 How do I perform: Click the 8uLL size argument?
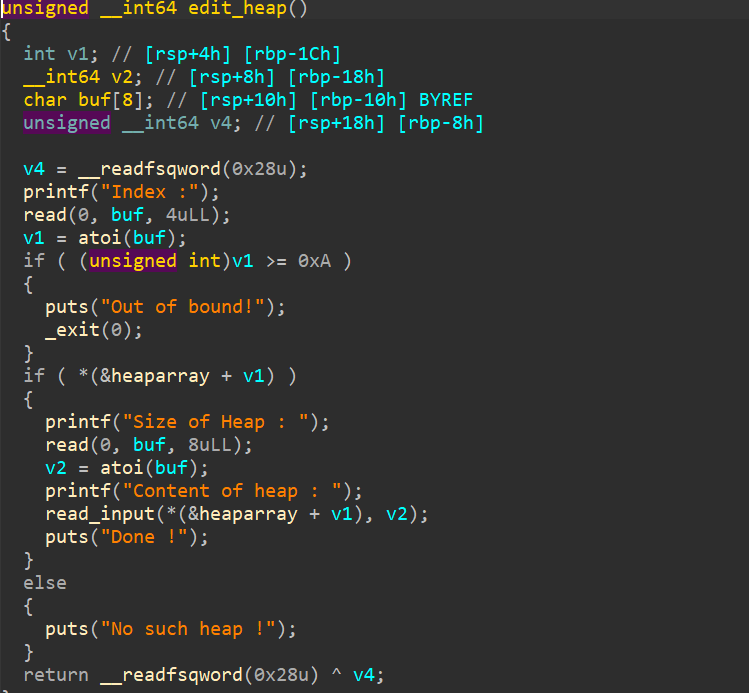coord(209,445)
